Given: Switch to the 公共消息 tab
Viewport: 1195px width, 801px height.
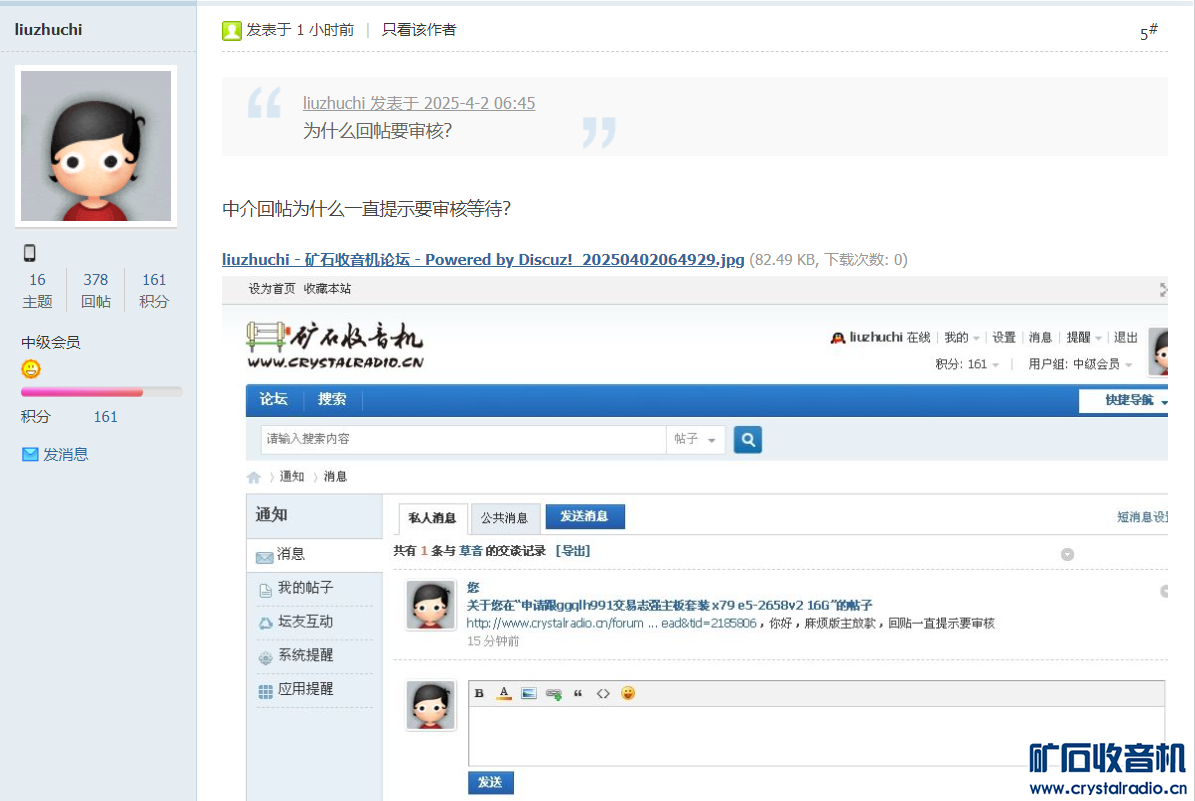Looking at the screenshot, I should point(505,518).
